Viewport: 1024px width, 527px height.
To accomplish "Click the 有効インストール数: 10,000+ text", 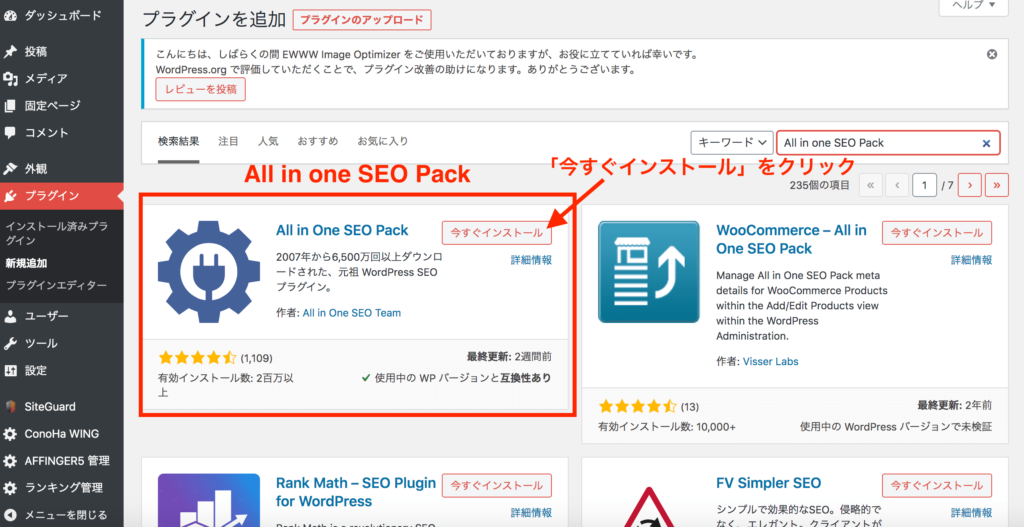I will (x=667, y=427).
